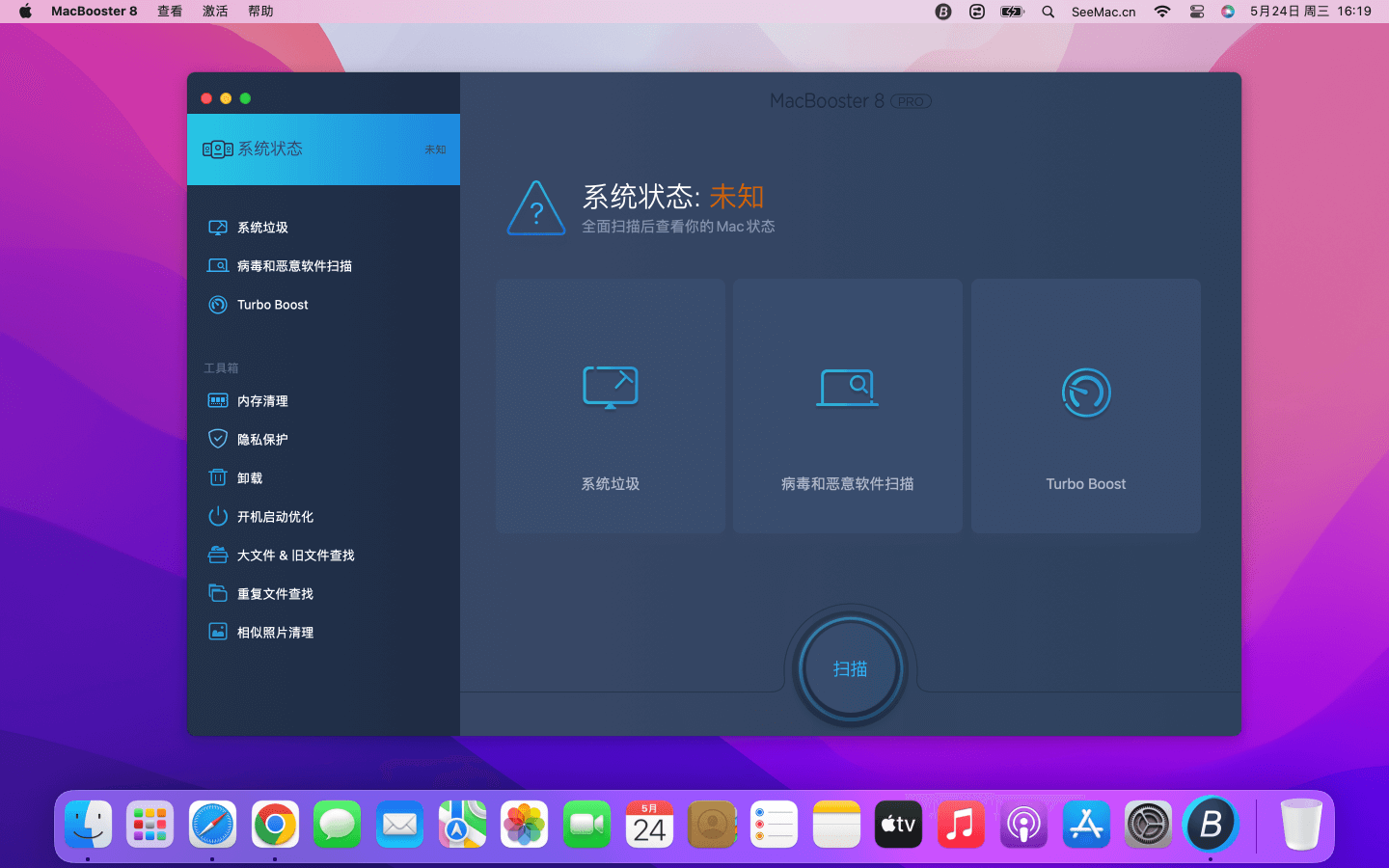The width and height of the screenshot is (1389, 868).
Task: Click the 系统垃圾 sidebar icon
Action: (218, 228)
